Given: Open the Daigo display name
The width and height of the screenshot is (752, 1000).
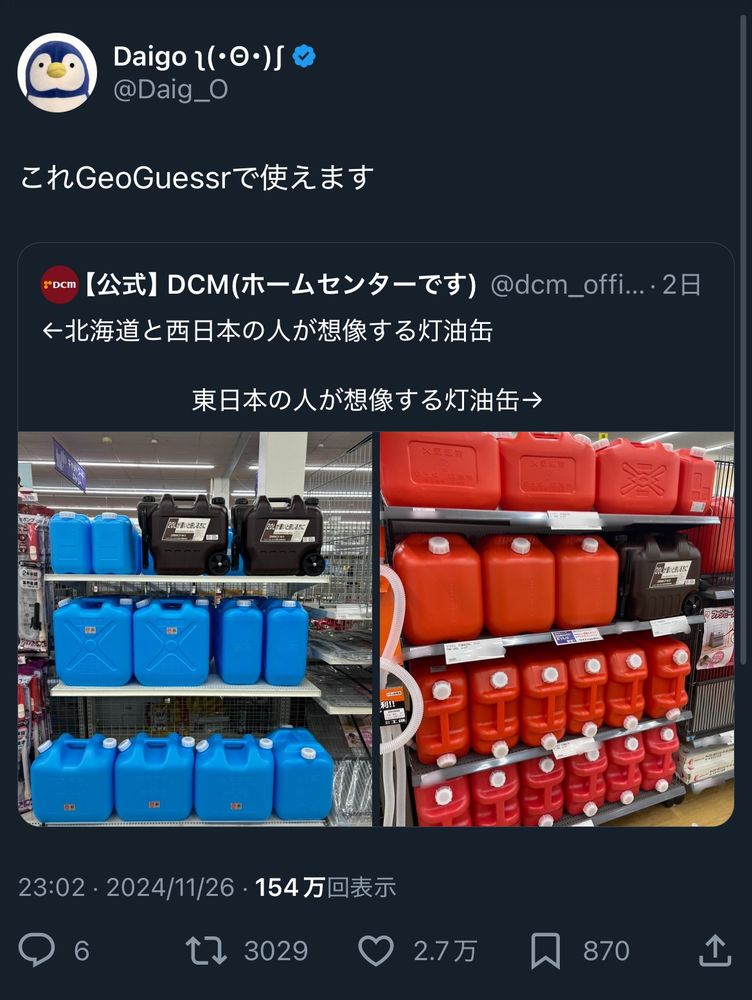Looking at the screenshot, I should pos(198,57).
